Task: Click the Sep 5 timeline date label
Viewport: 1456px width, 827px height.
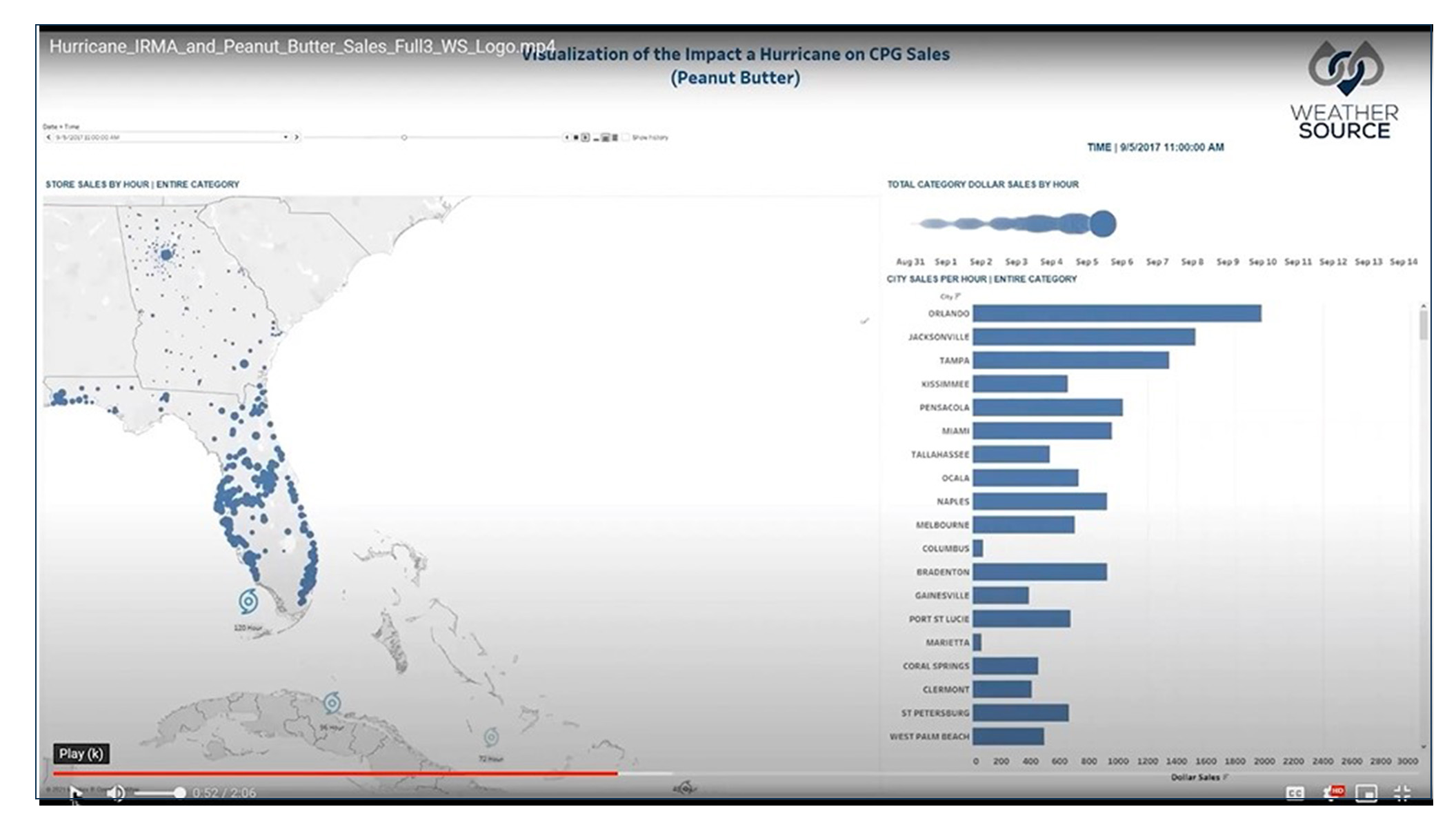Action: (1087, 261)
